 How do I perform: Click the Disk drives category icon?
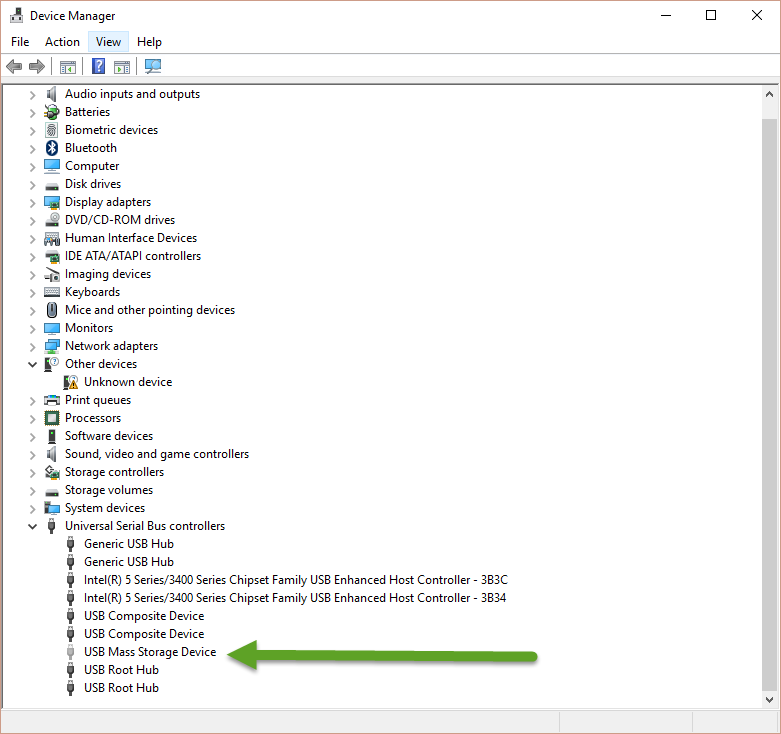tap(52, 186)
